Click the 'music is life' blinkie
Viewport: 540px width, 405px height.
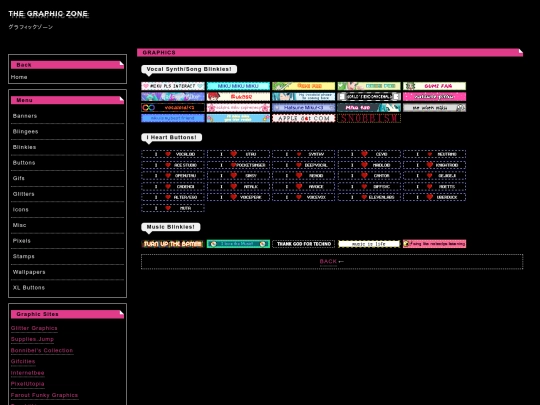369,244
